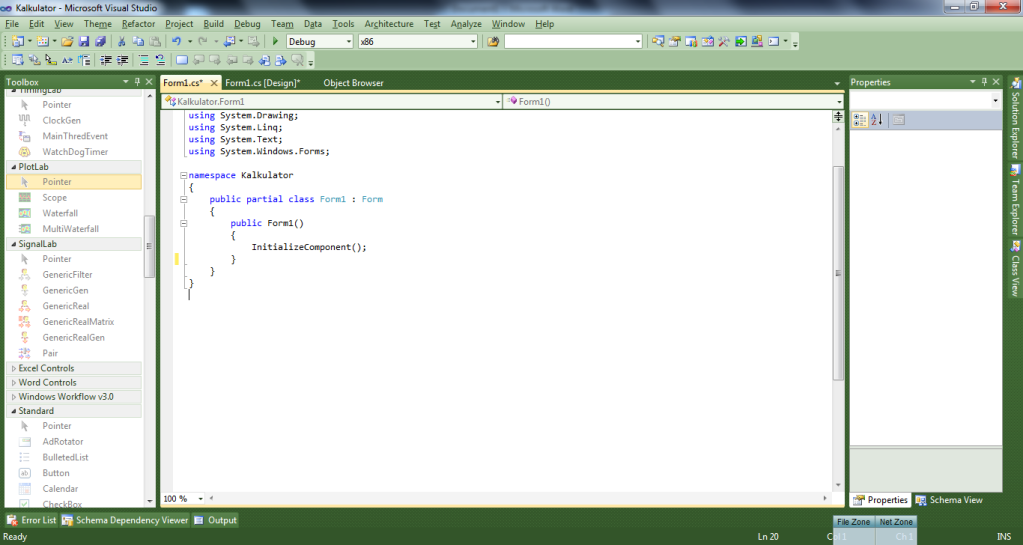1023x545 pixels.
Task: Collapse the namespace Kalkulator code block
Action: (x=183, y=175)
